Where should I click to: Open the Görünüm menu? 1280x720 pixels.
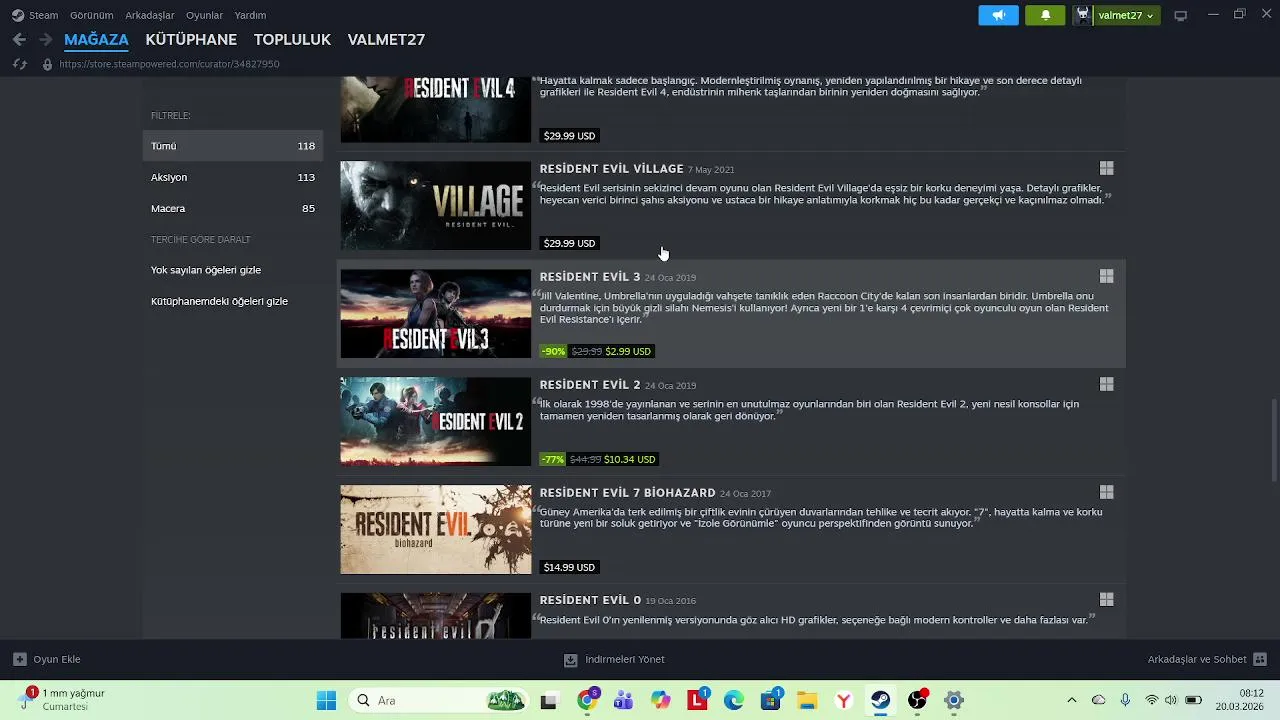92,15
